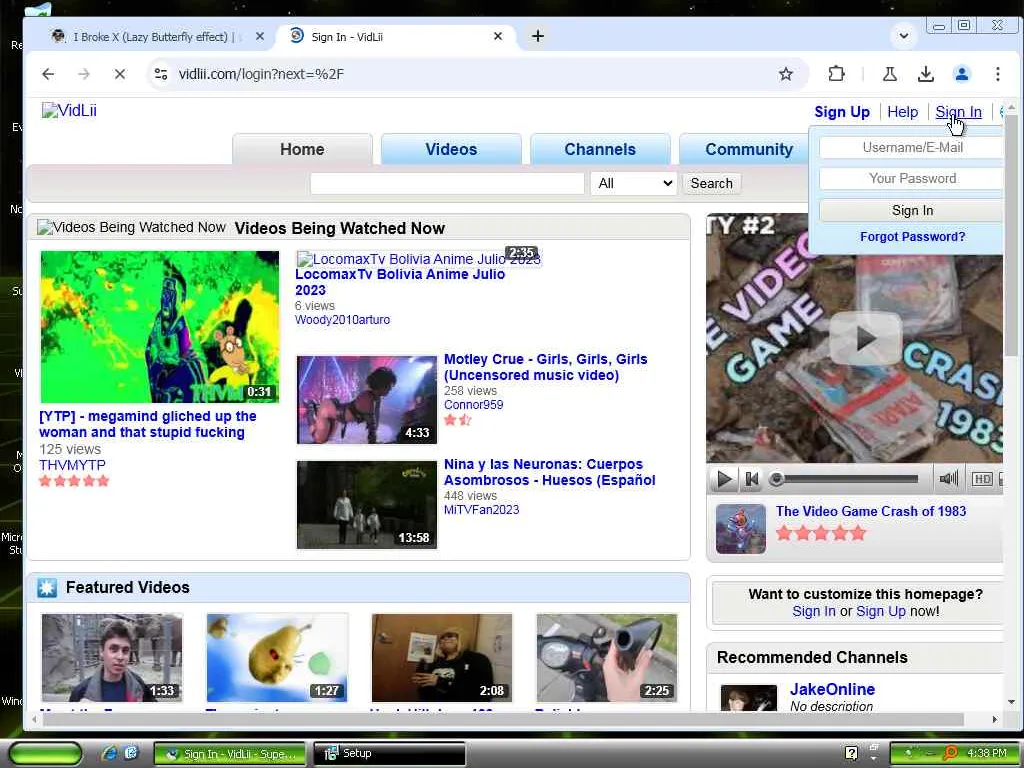
Task: Click the browser address bar URL
Action: pos(261,74)
